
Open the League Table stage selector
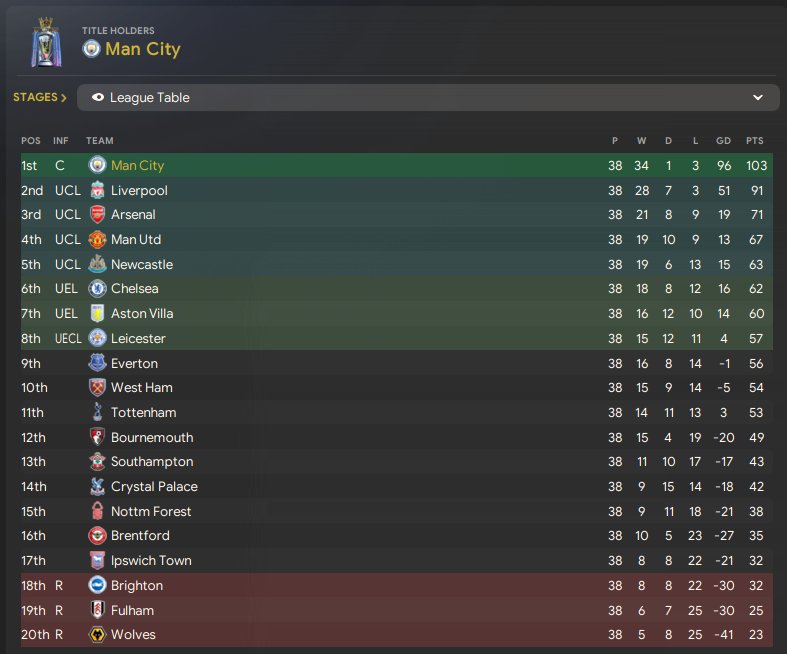(x=428, y=97)
